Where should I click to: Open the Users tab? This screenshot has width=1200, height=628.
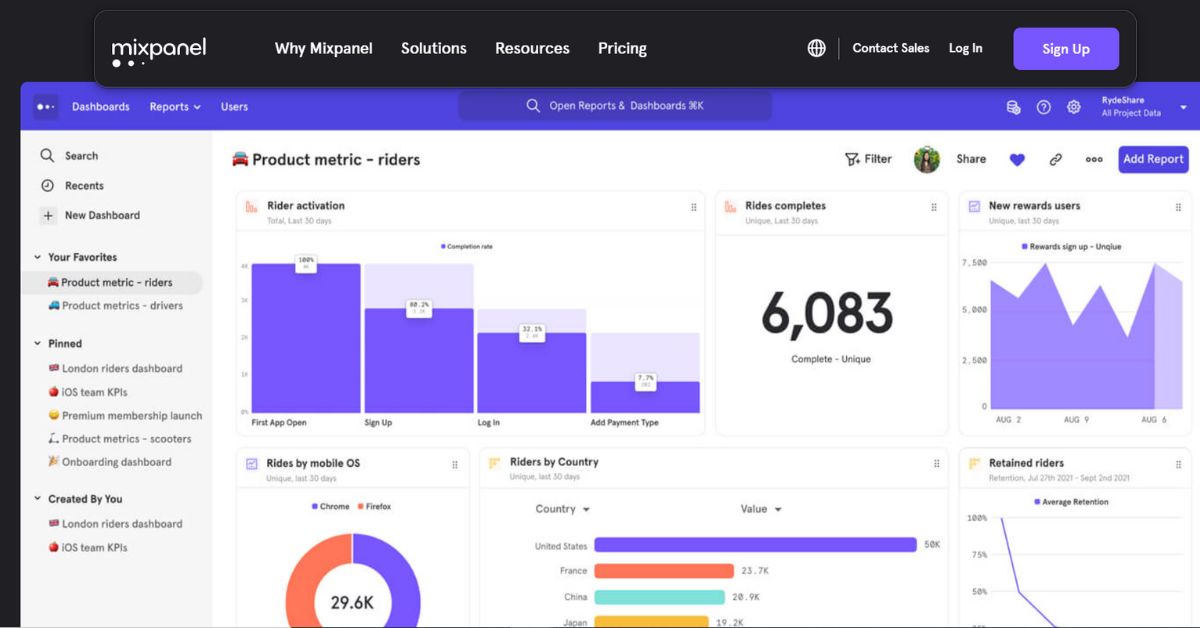pyautogui.click(x=234, y=107)
